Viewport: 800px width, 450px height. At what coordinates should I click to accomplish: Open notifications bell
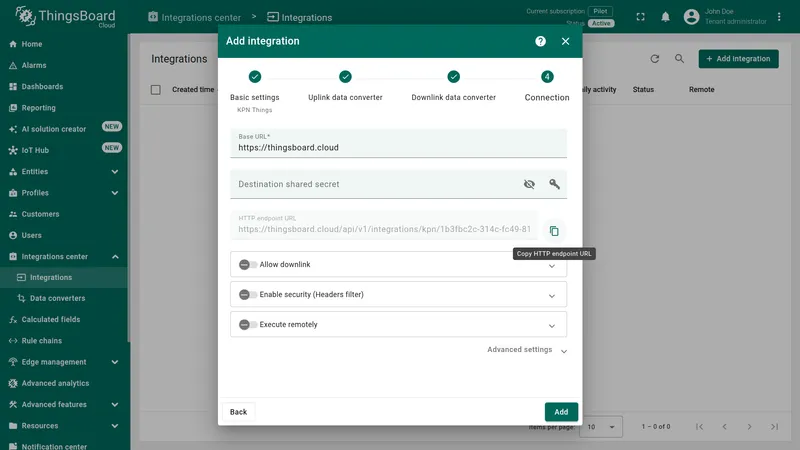665,17
